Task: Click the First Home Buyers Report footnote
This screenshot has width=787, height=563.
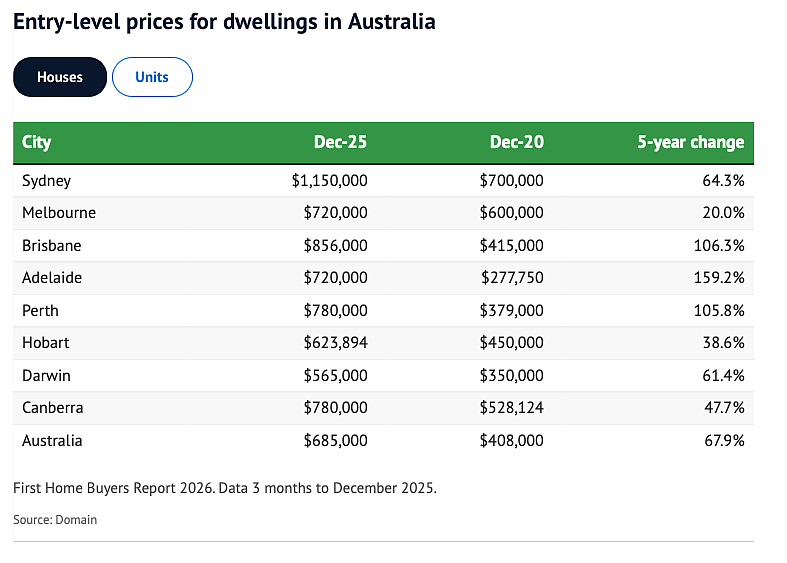Action: [x=225, y=488]
